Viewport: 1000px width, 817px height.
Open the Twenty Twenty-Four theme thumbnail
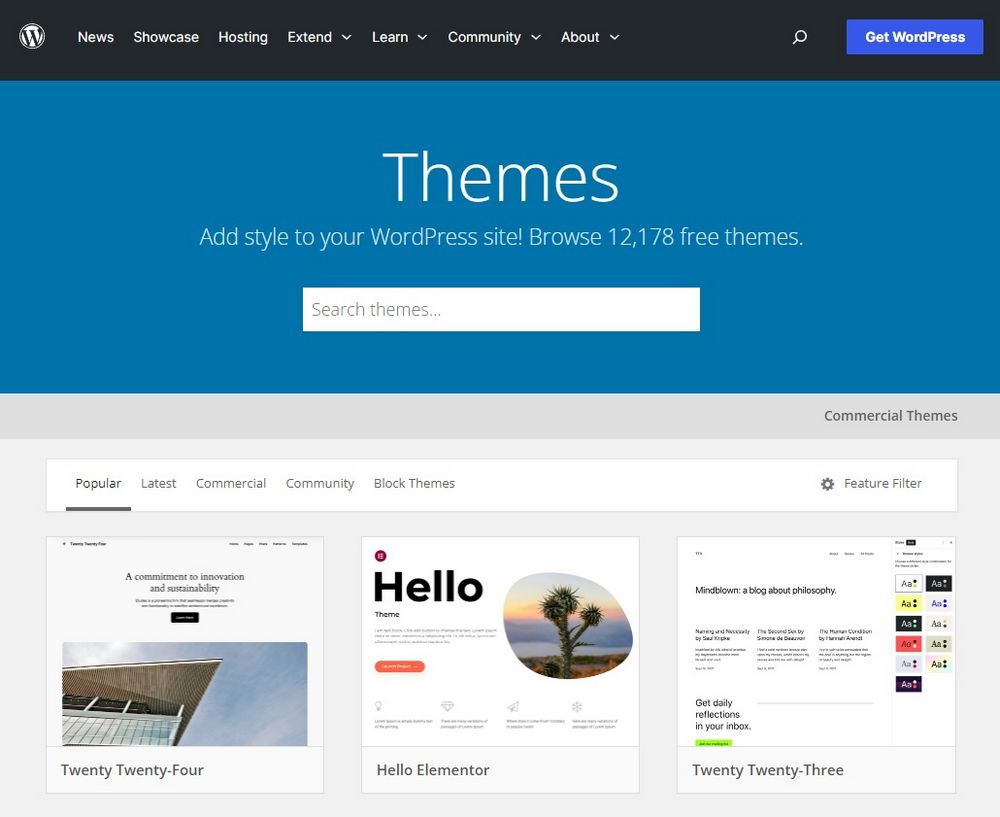[x=185, y=641]
